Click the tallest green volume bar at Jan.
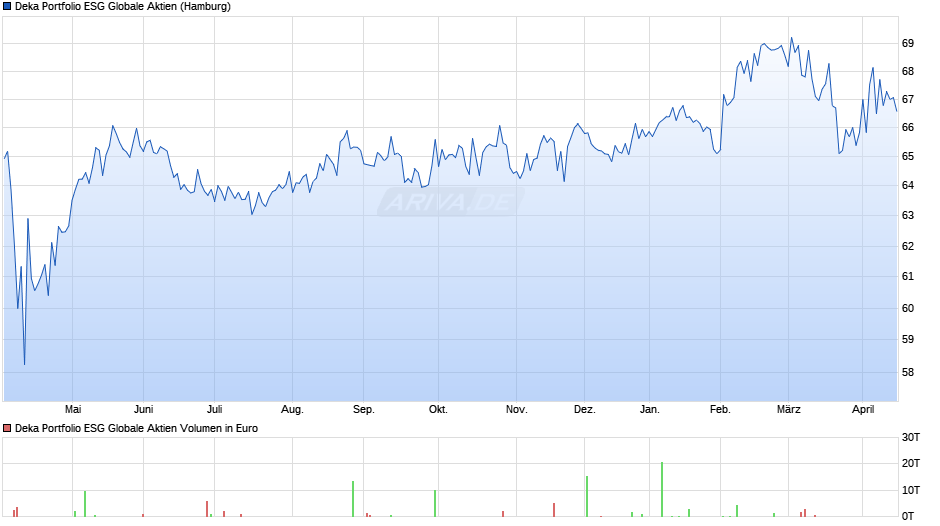940x526 pixels. coord(662,489)
